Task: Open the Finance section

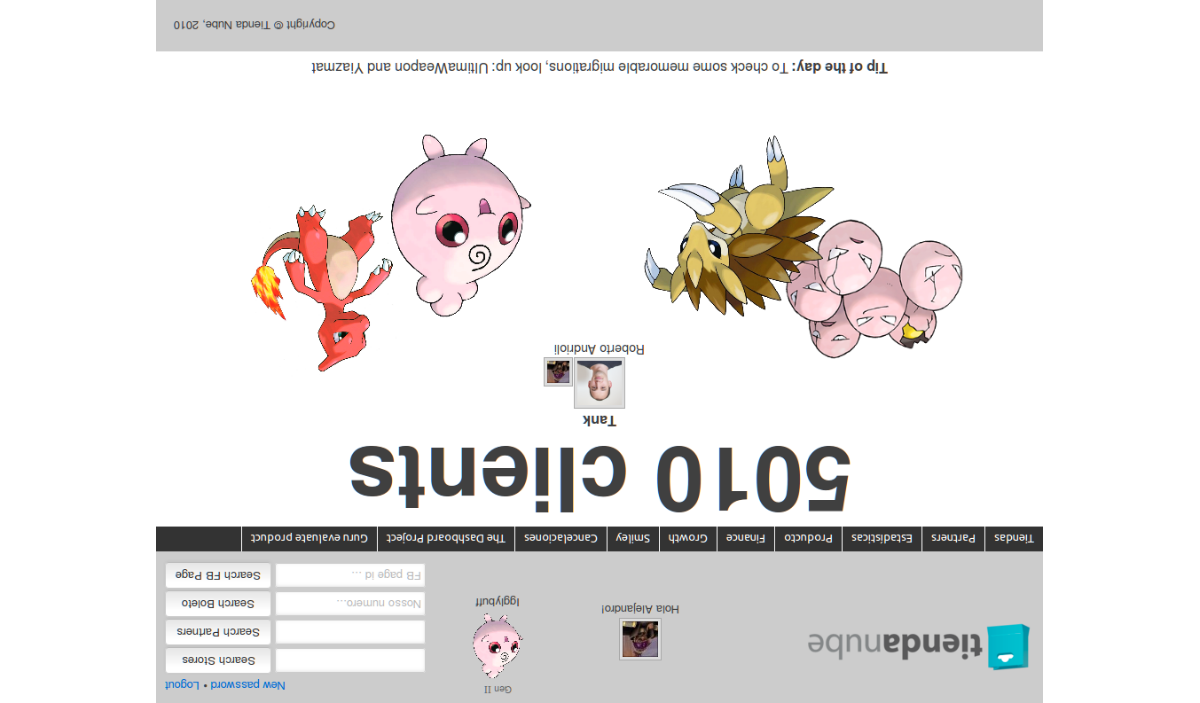Action: [746, 539]
